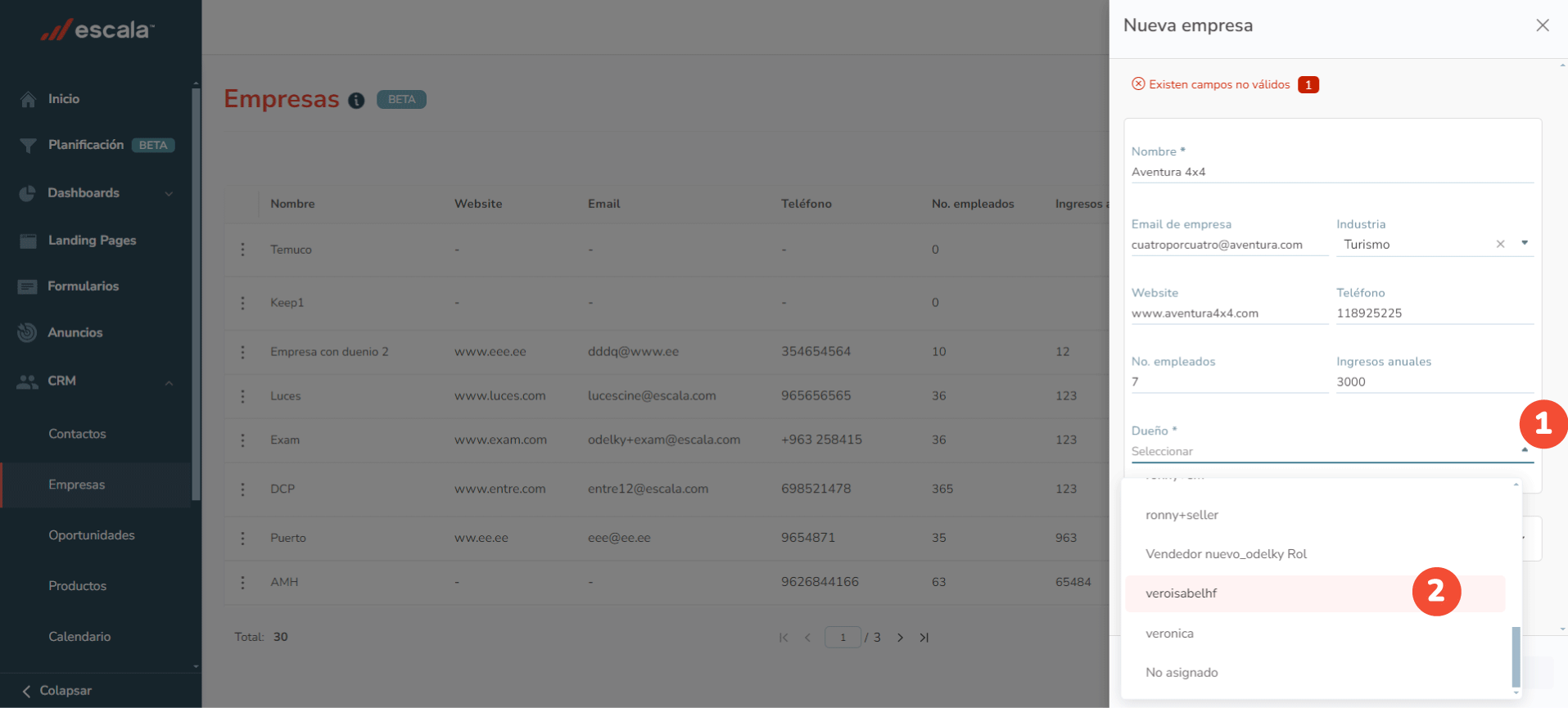Click the info icon beside Empresas title

coord(356,100)
